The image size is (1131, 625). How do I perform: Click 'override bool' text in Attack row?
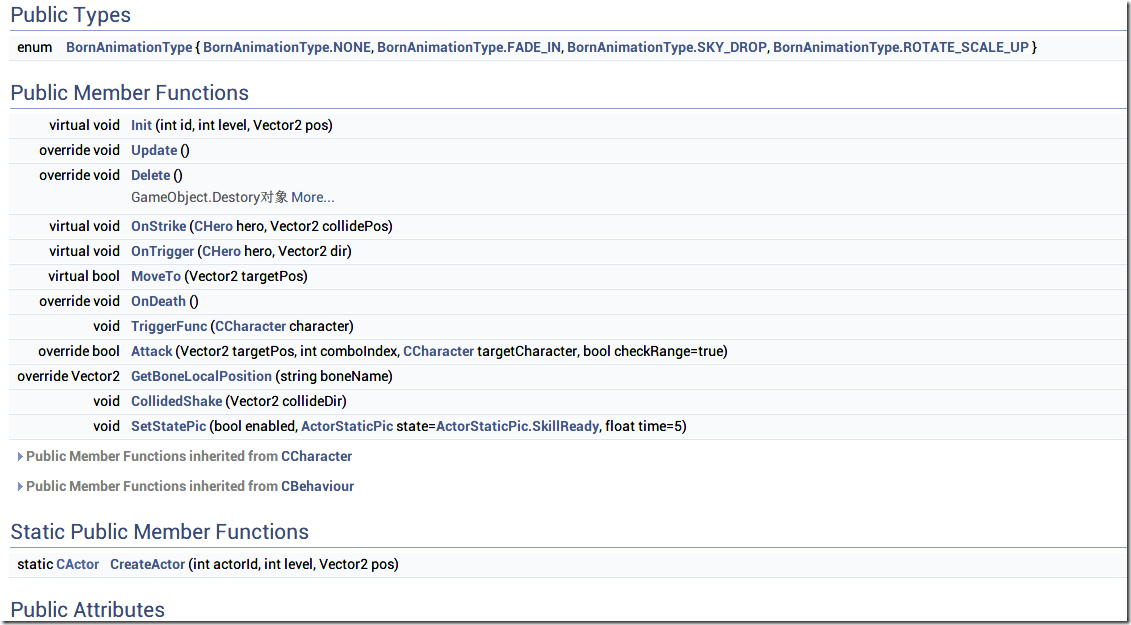tap(79, 351)
